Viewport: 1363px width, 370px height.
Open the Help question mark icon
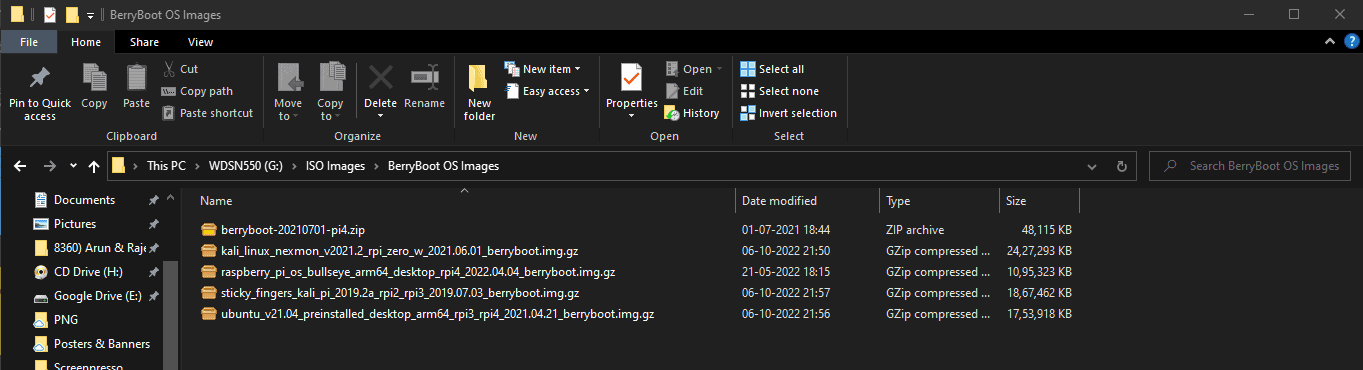click(x=1352, y=42)
